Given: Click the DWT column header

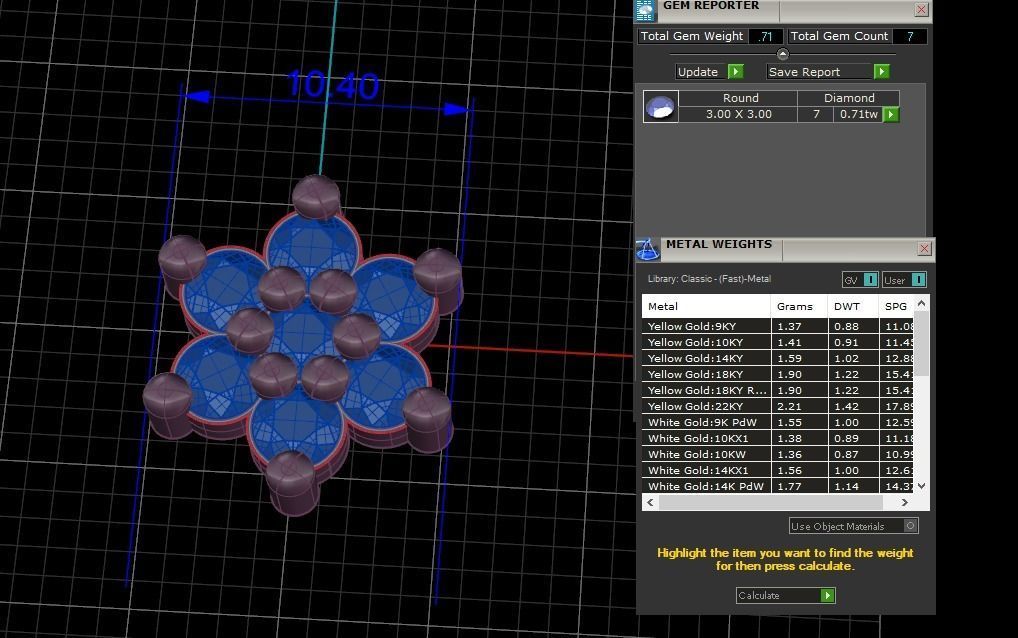Looking at the screenshot, I should [x=853, y=306].
